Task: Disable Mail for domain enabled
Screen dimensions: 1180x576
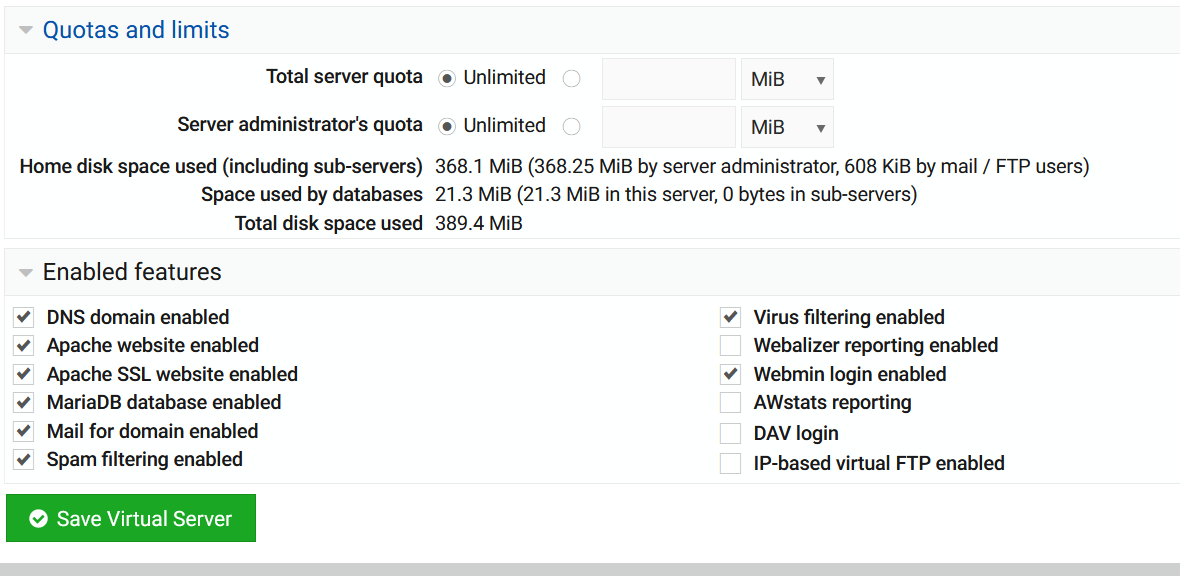Action: tap(23, 431)
